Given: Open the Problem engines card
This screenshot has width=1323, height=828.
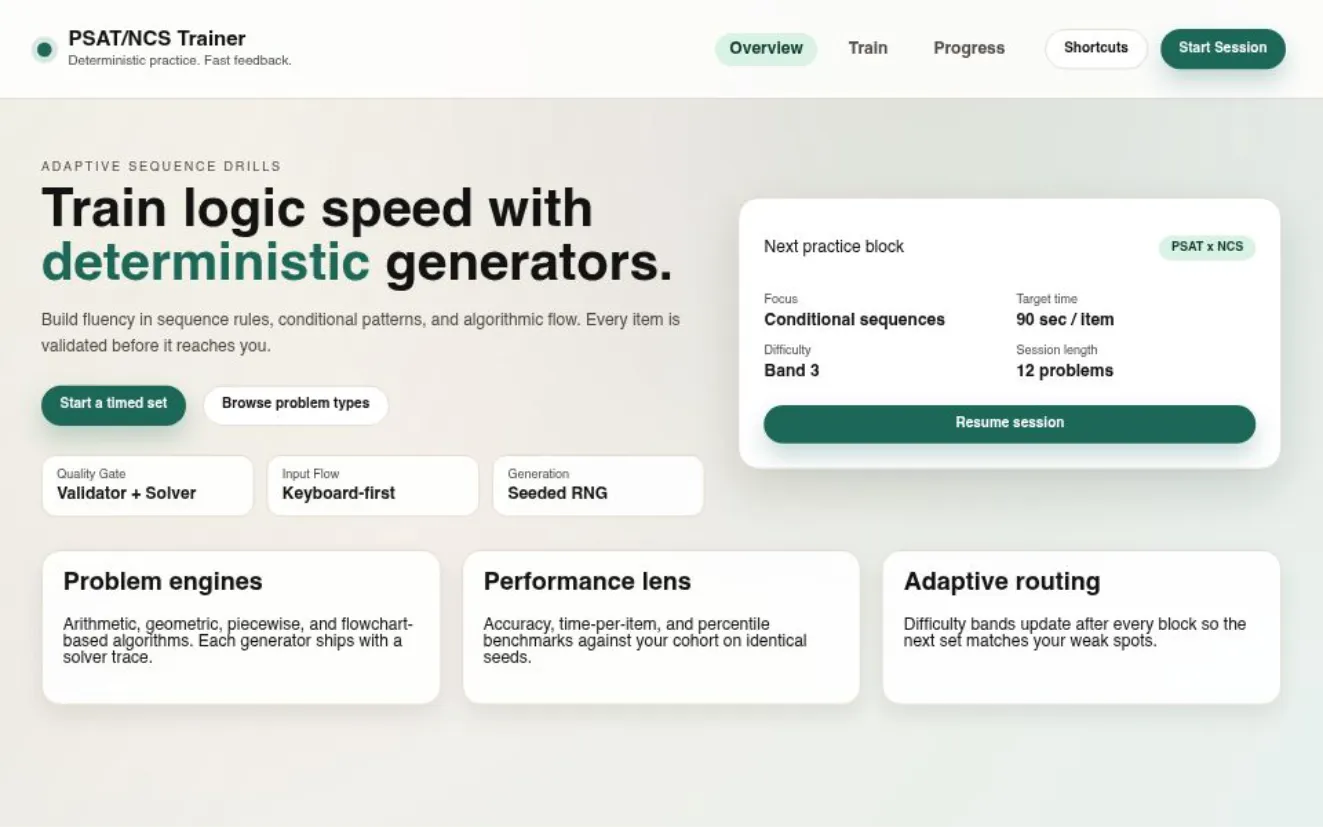Looking at the screenshot, I should (x=241, y=627).
